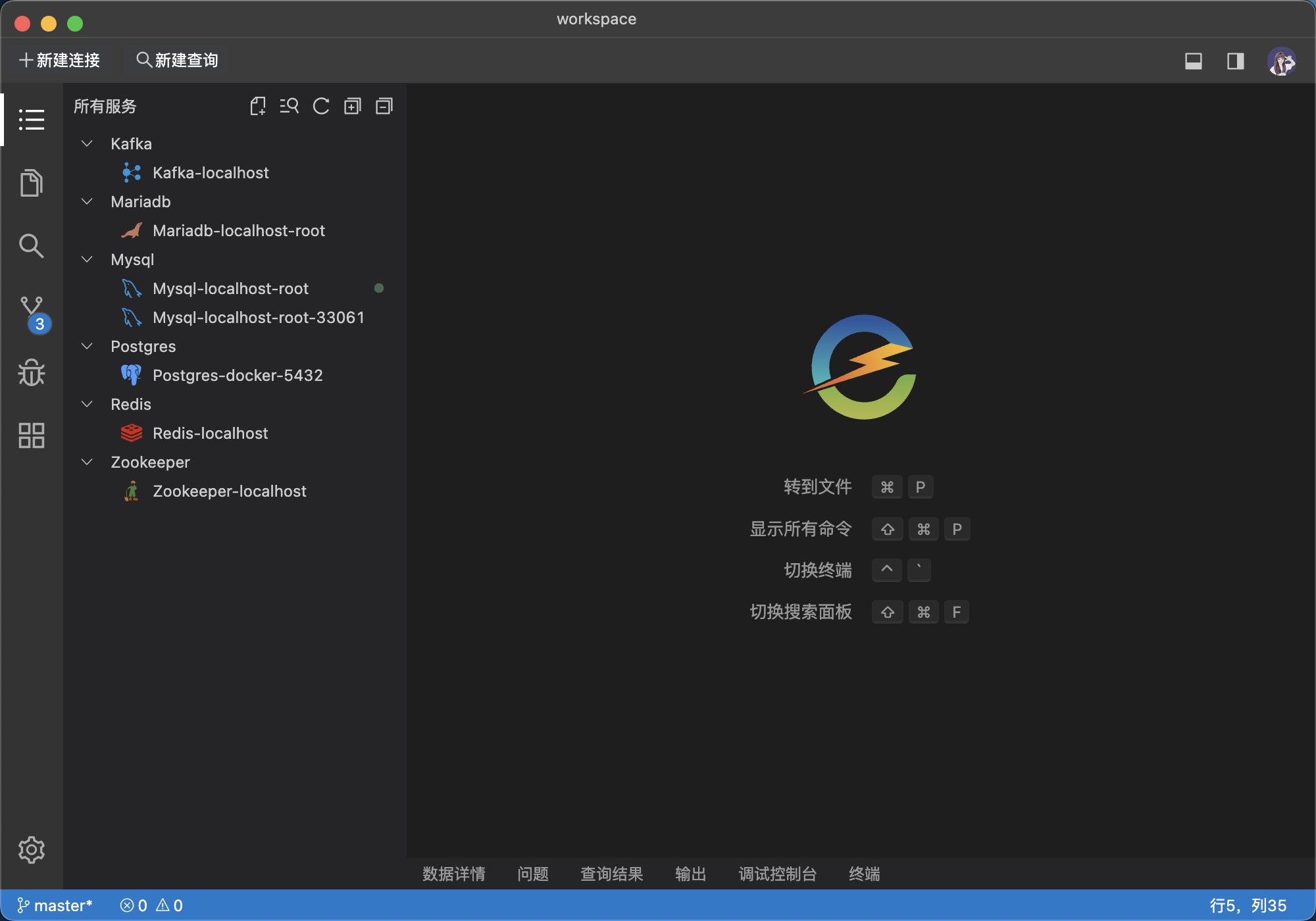Screen dimensions: 1316x921
Task: Switch to the 终端 tab
Action: [865, 874]
